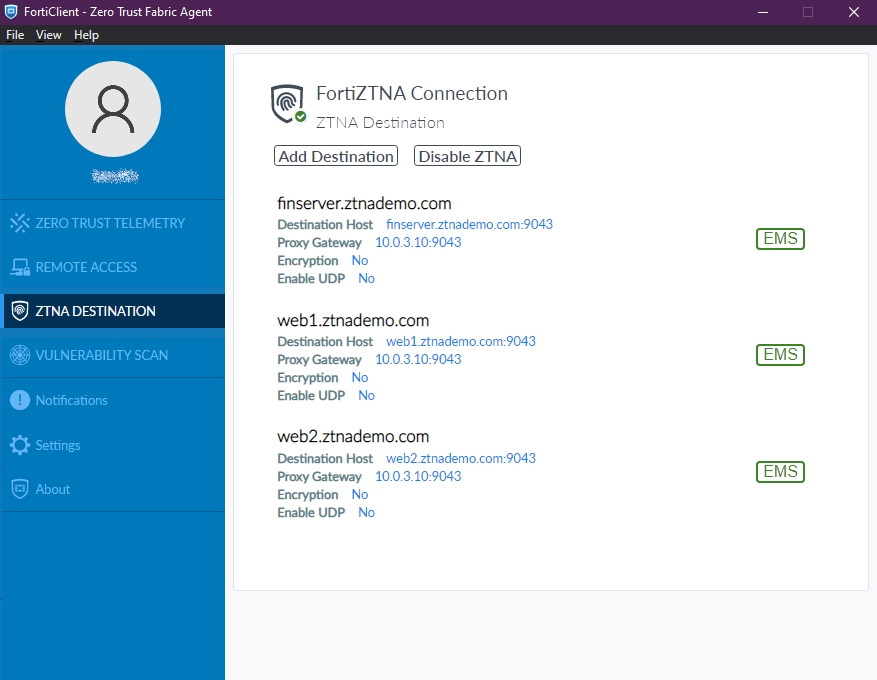Click Enable UDP No value for web1
Viewport: 877px width, 680px height.
point(366,395)
